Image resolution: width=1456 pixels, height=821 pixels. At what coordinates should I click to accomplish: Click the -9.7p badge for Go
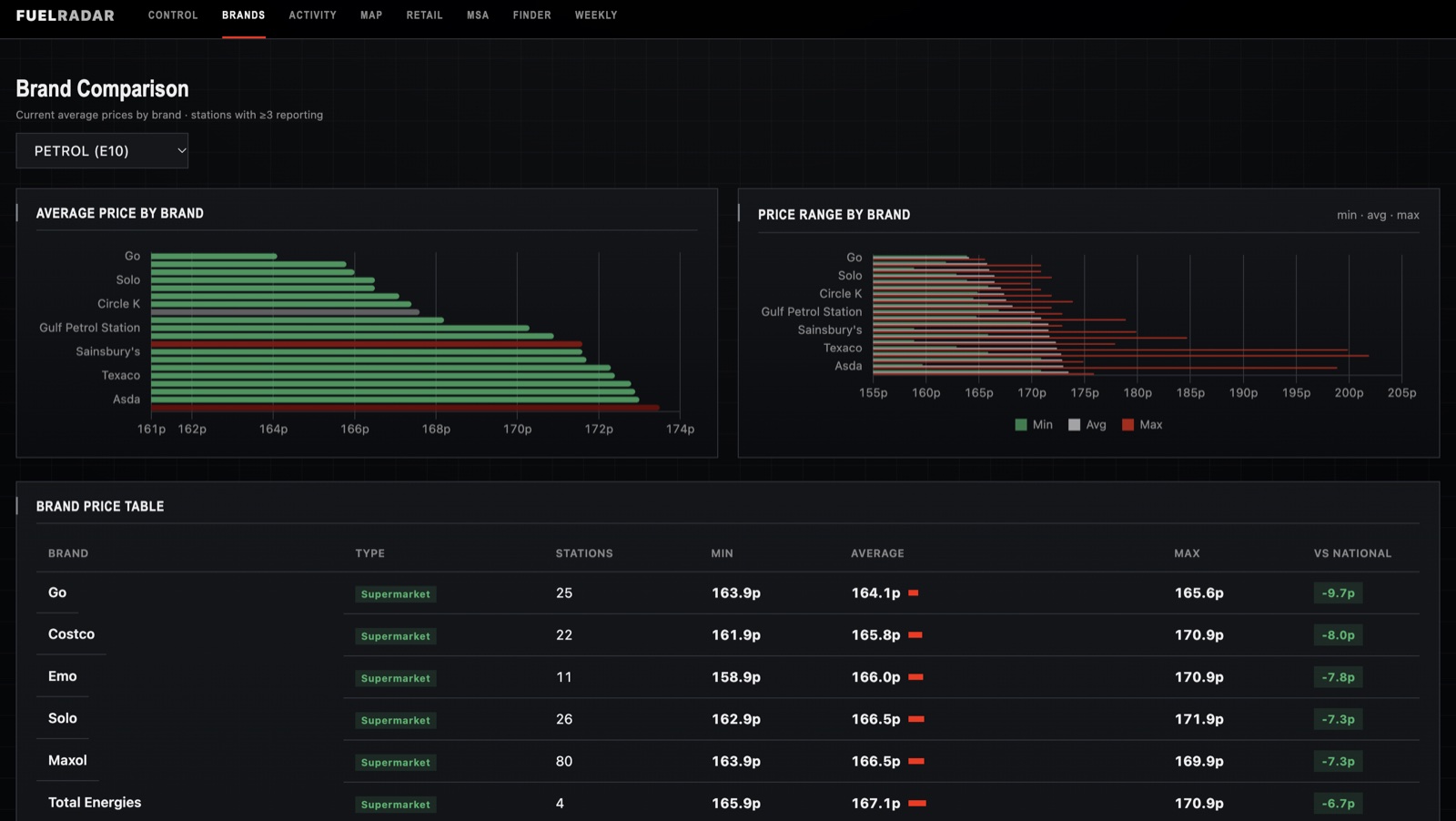[1338, 593]
